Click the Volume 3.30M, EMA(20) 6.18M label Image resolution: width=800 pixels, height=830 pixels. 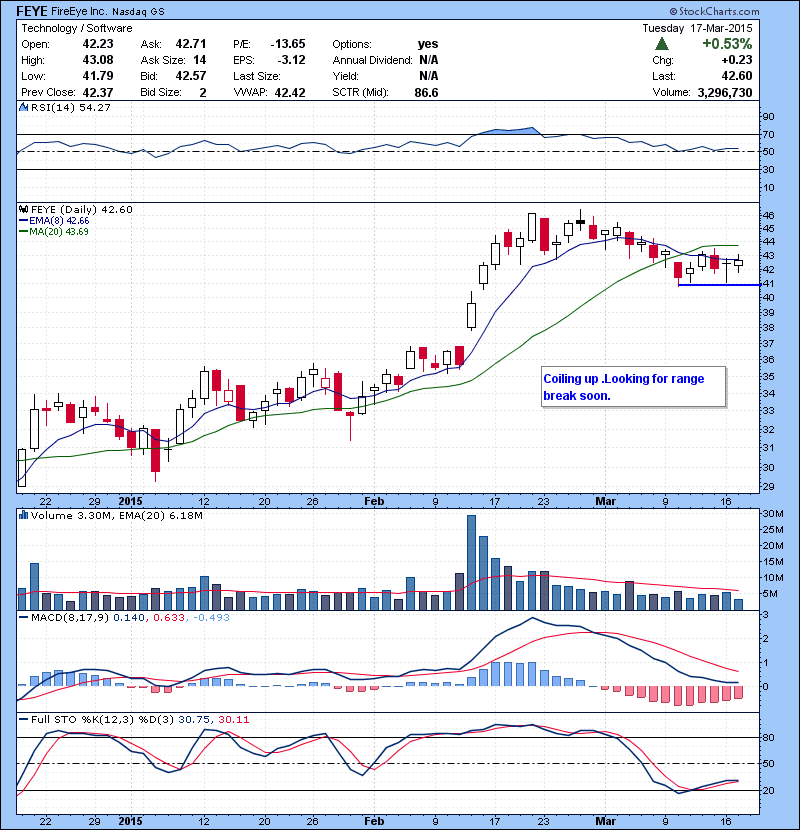click(116, 515)
